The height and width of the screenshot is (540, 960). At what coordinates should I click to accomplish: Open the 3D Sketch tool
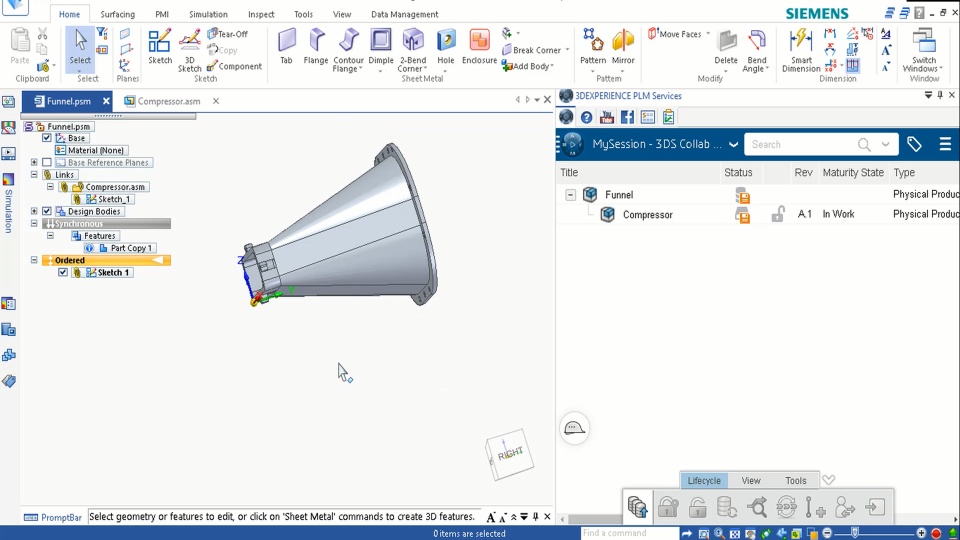tap(189, 50)
